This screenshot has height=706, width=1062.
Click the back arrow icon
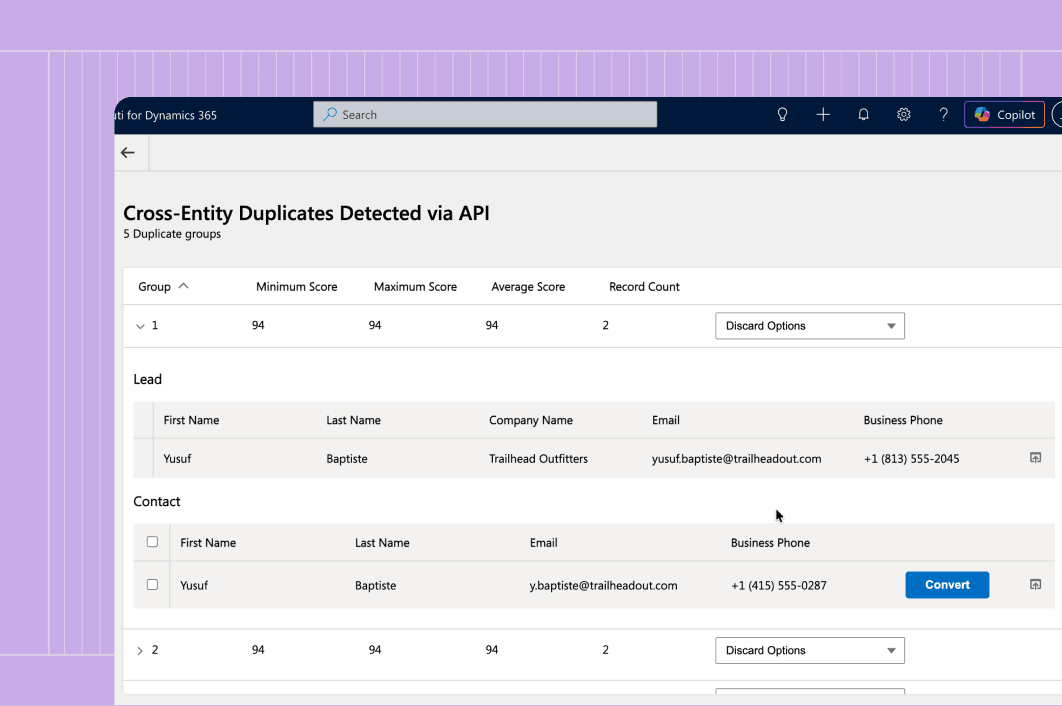click(128, 152)
